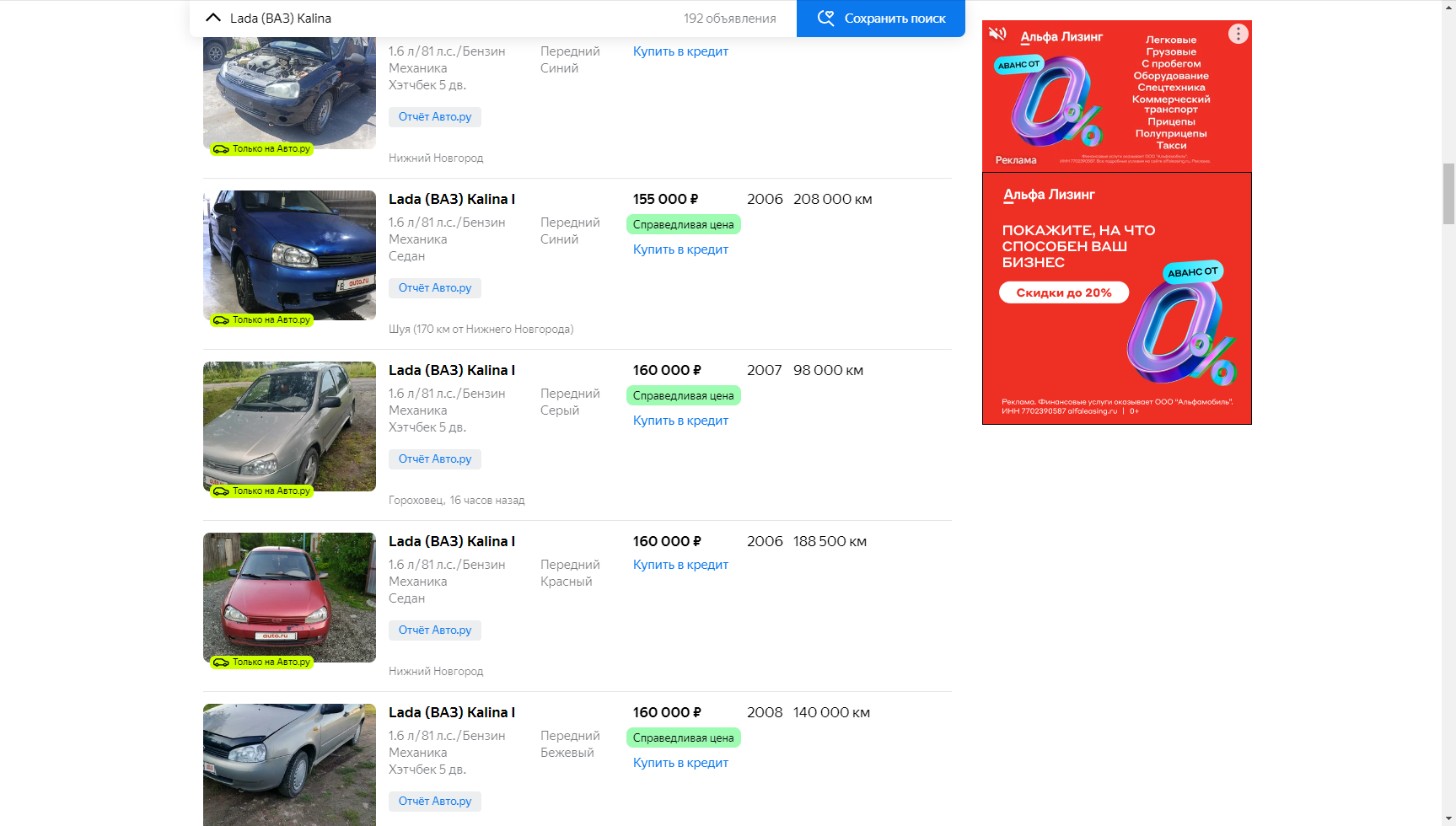Unmute the Альфа Лизинг ad sound icon
Viewport: 1456px width, 826px height.
pos(997,34)
